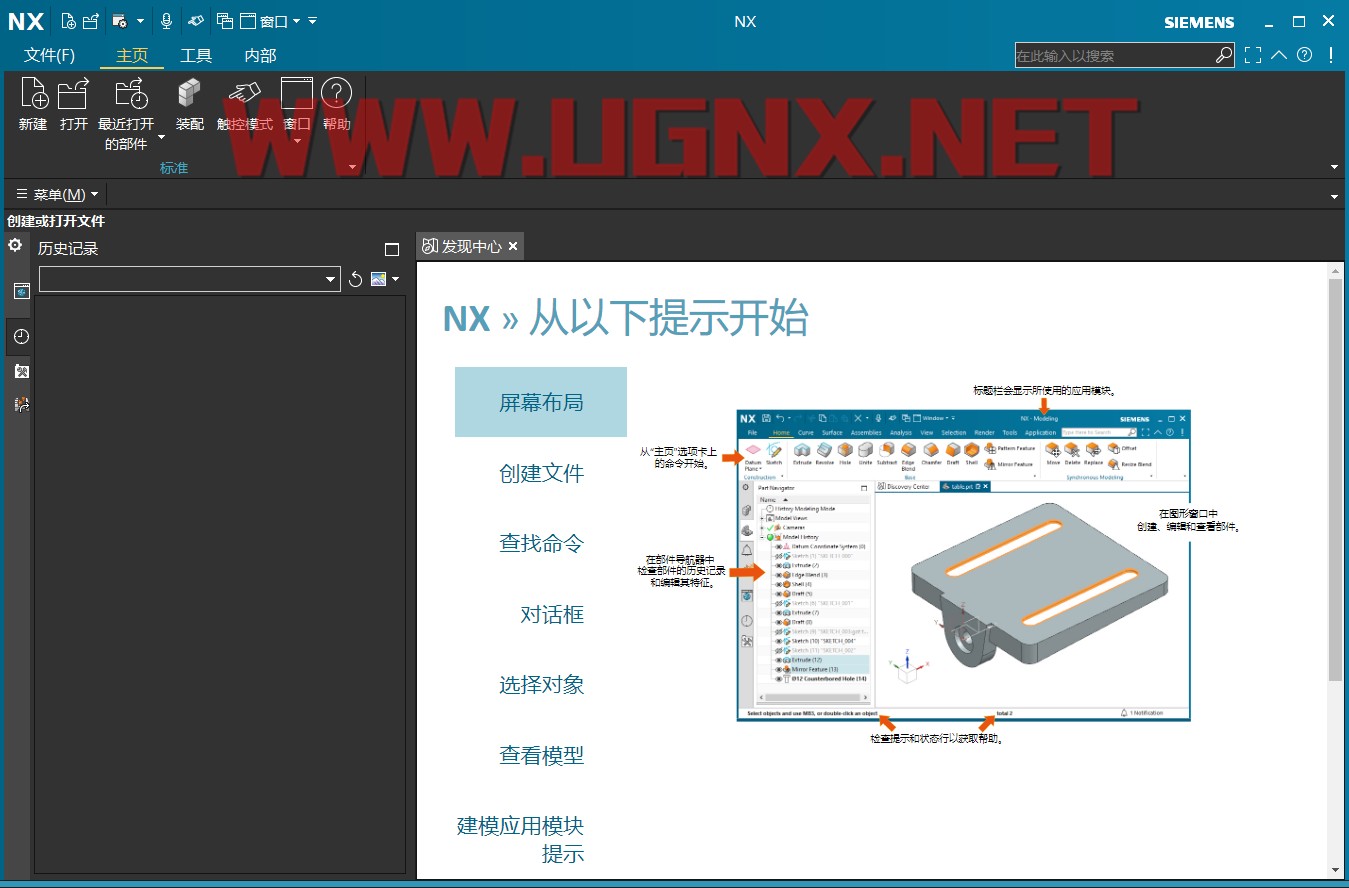The height and width of the screenshot is (888, 1349).
Task: Click the 窗口 ribbon icon
Action: click(297, 94)
